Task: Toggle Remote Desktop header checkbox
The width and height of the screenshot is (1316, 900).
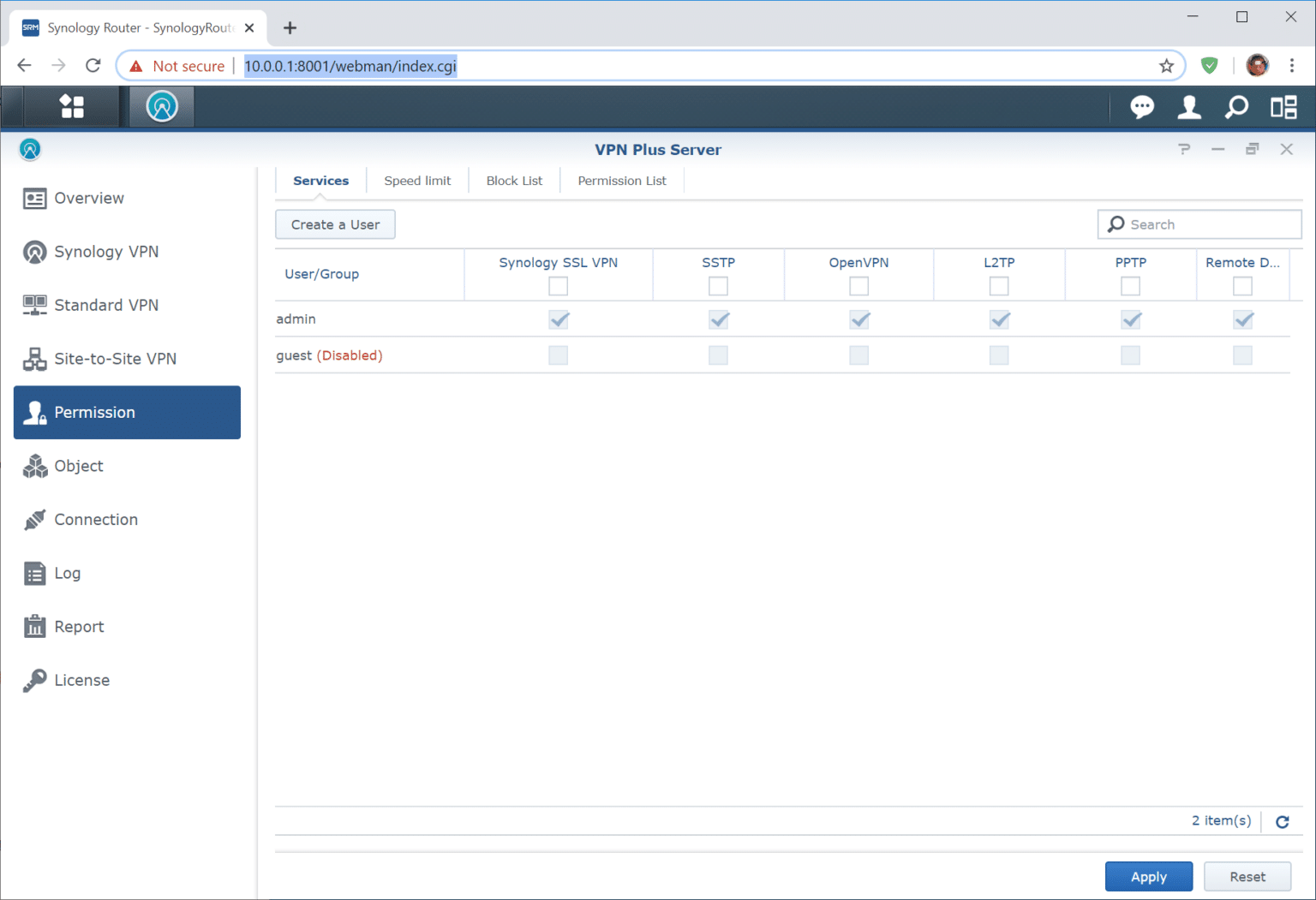Action: pyautogui.click(x=1242, y=286)
